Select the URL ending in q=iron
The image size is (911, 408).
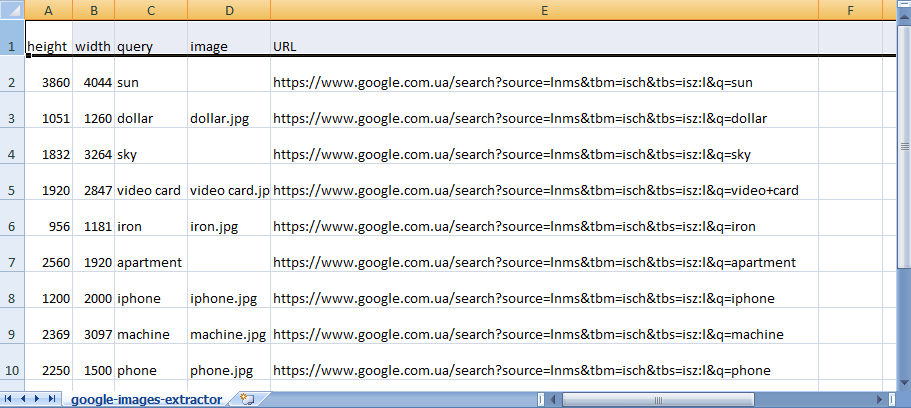pos(544,219)
